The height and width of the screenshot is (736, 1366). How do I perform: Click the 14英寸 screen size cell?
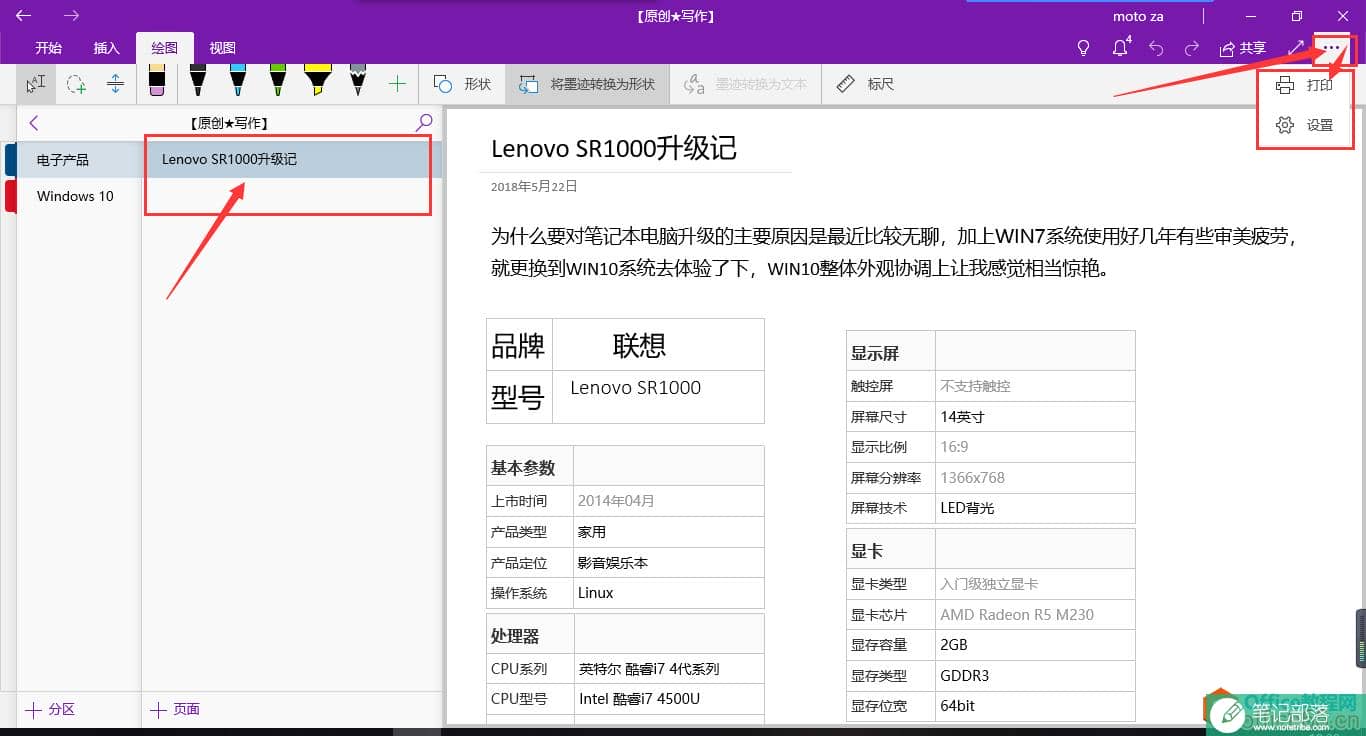pos(1035,416)
